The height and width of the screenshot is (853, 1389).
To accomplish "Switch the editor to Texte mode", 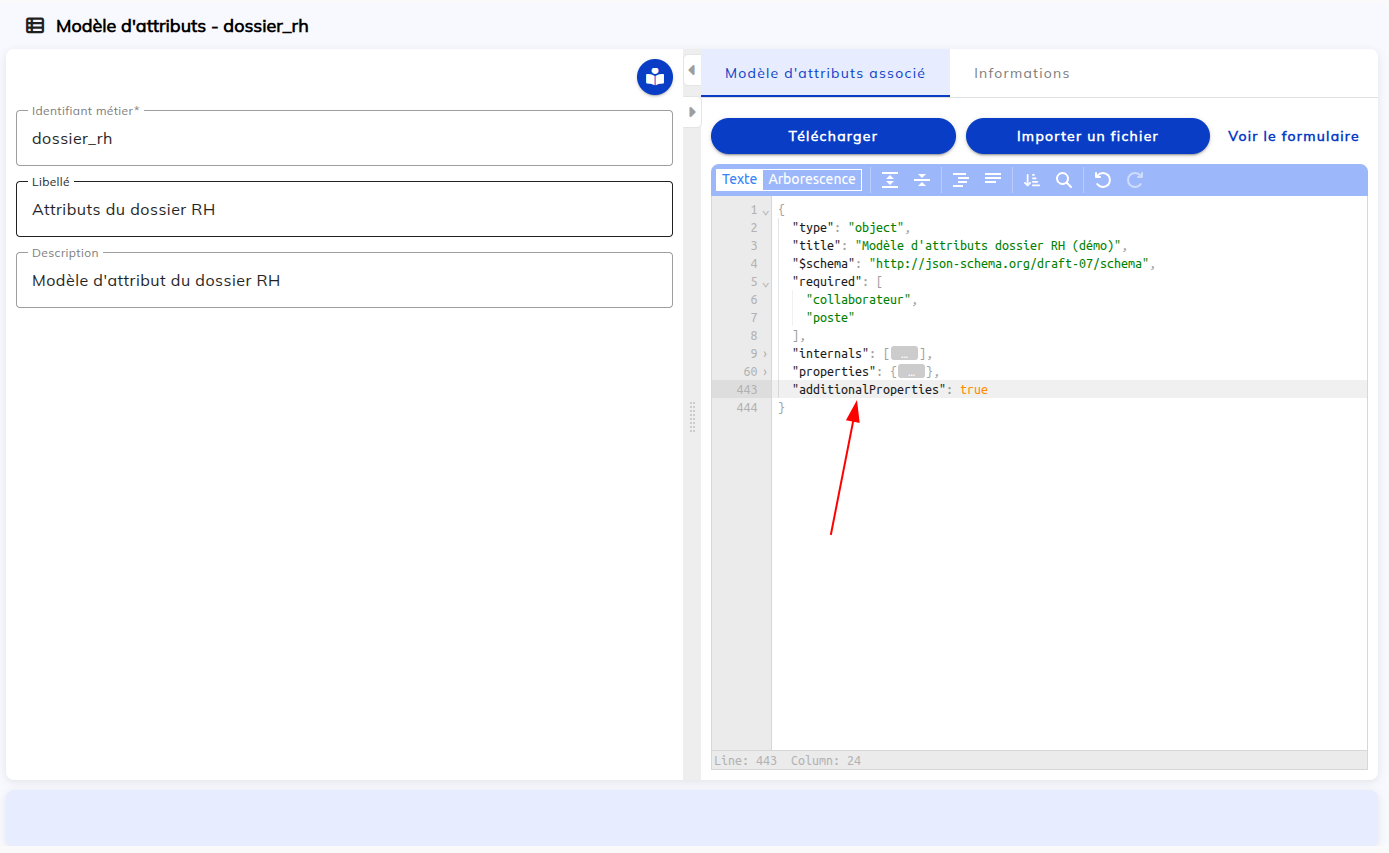I will point(739,180).
